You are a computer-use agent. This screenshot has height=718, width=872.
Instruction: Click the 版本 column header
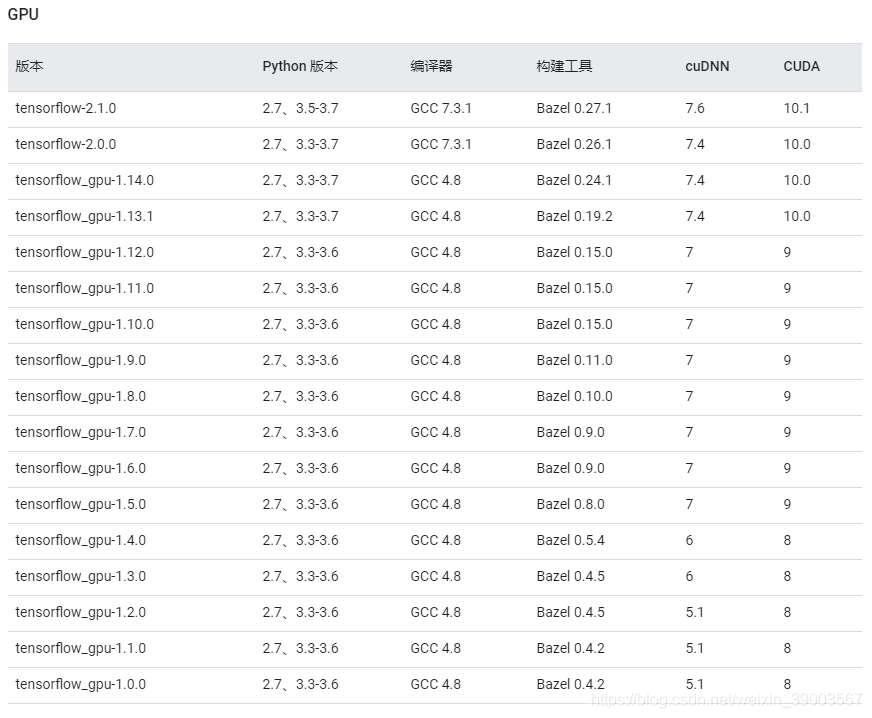(29, 66)
